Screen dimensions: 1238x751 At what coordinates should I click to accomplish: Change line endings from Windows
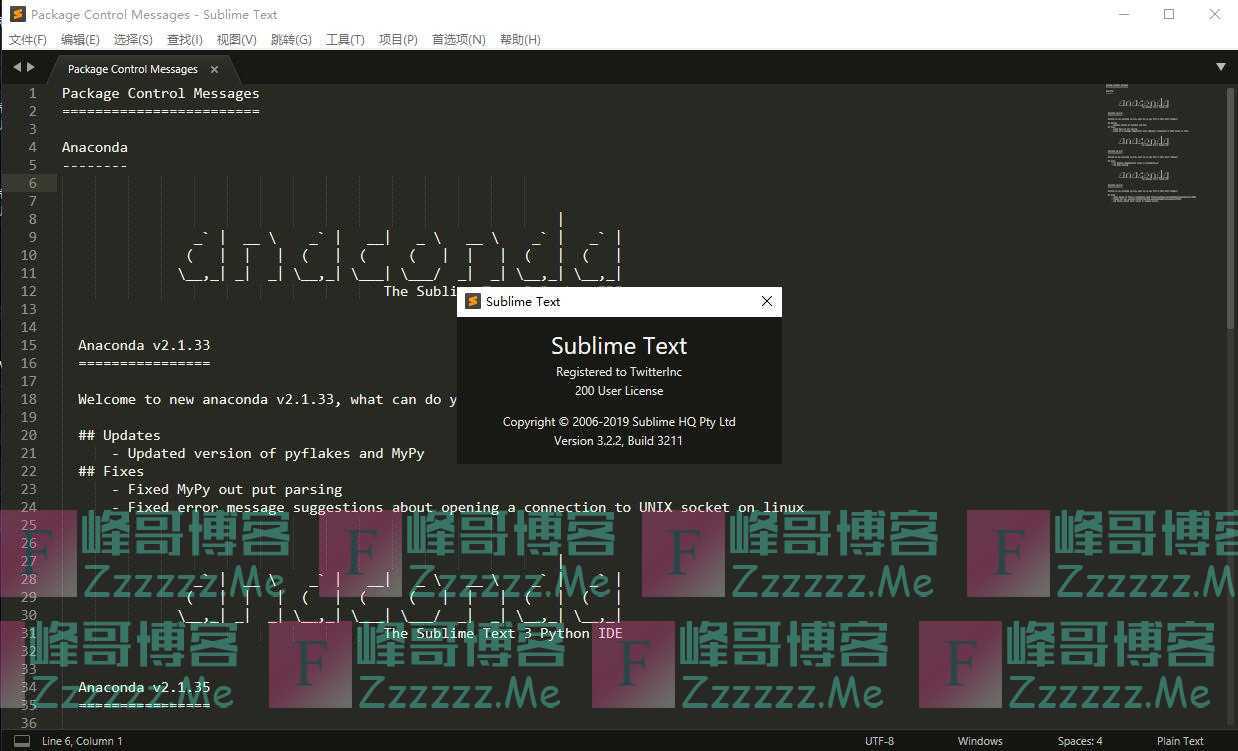point(979,741)
